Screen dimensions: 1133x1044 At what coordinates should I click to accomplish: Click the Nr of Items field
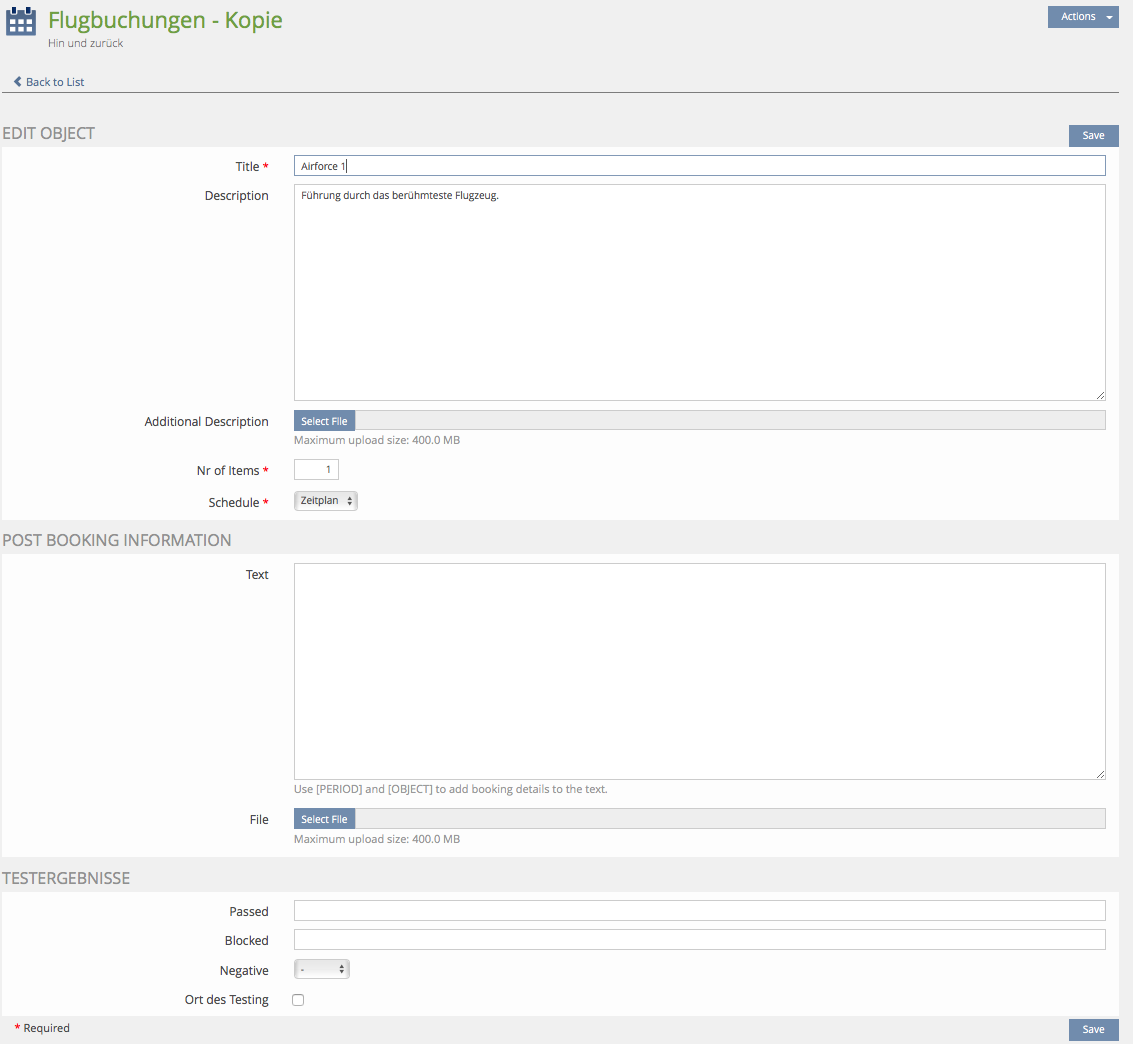point(316,470)
